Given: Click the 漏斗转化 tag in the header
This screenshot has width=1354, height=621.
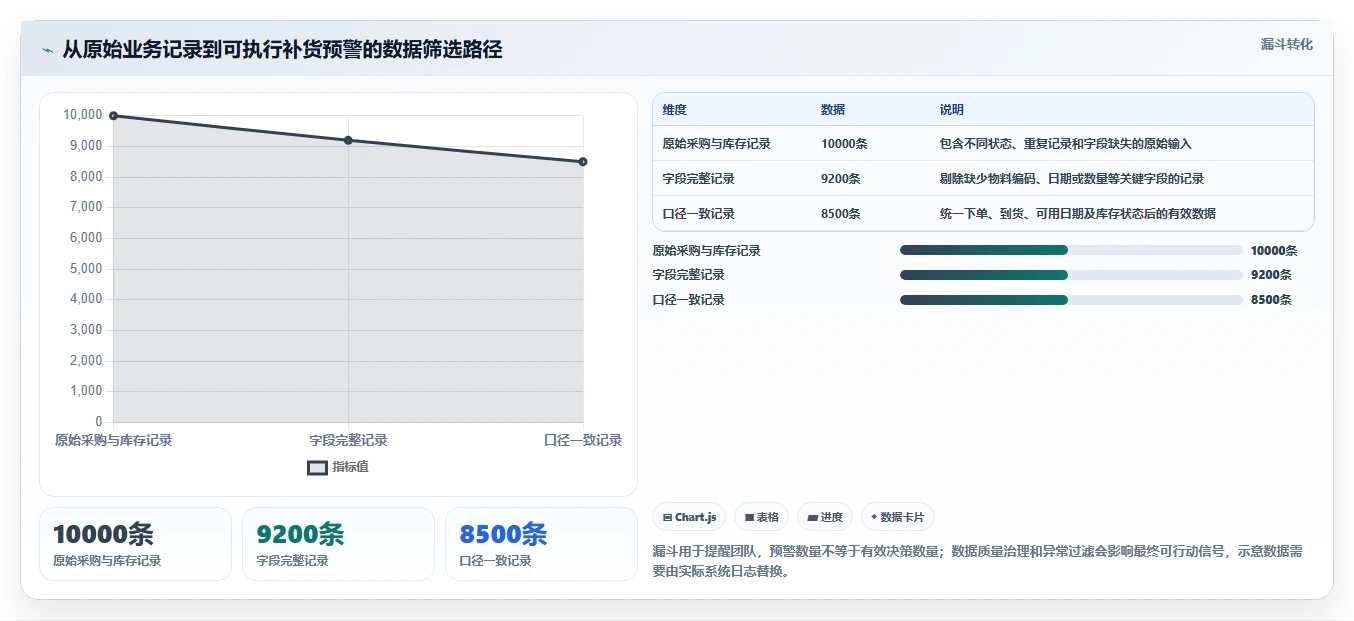Looking at the screenshot, I should pyautogui.click(x=1286, y=45).
